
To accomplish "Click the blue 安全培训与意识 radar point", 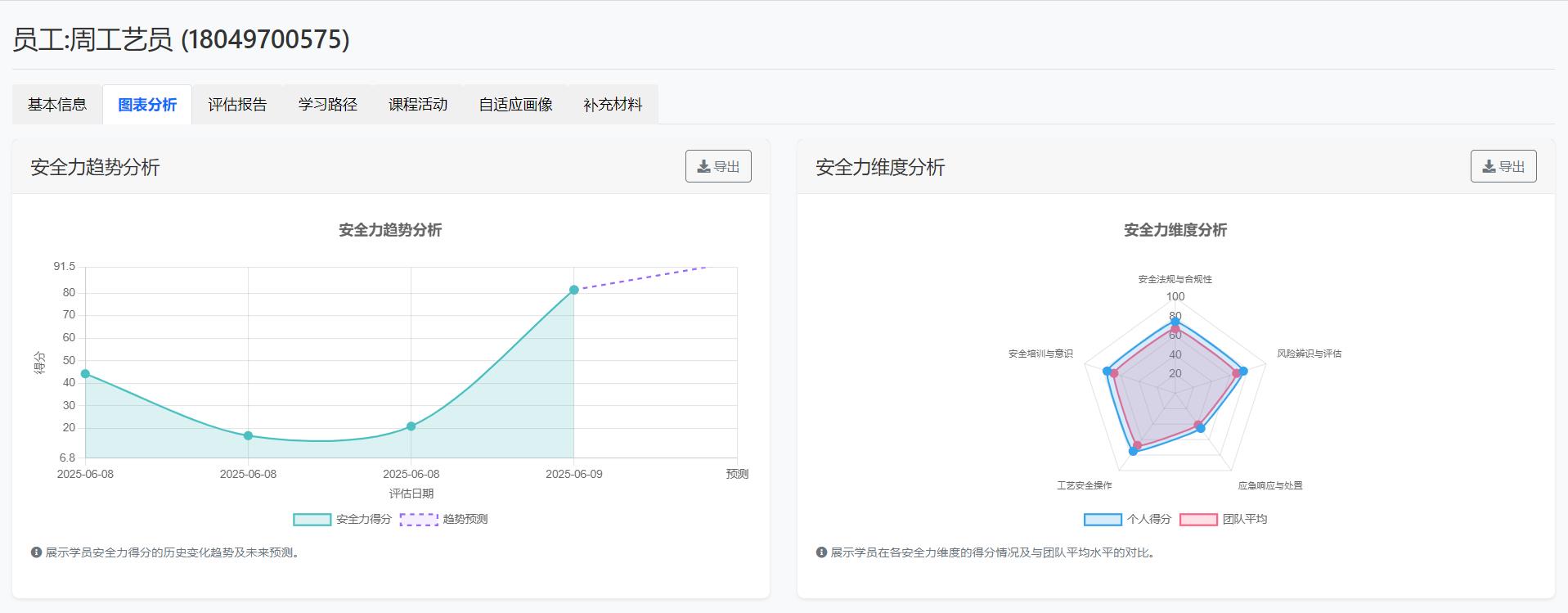I will click(1107, 372).
